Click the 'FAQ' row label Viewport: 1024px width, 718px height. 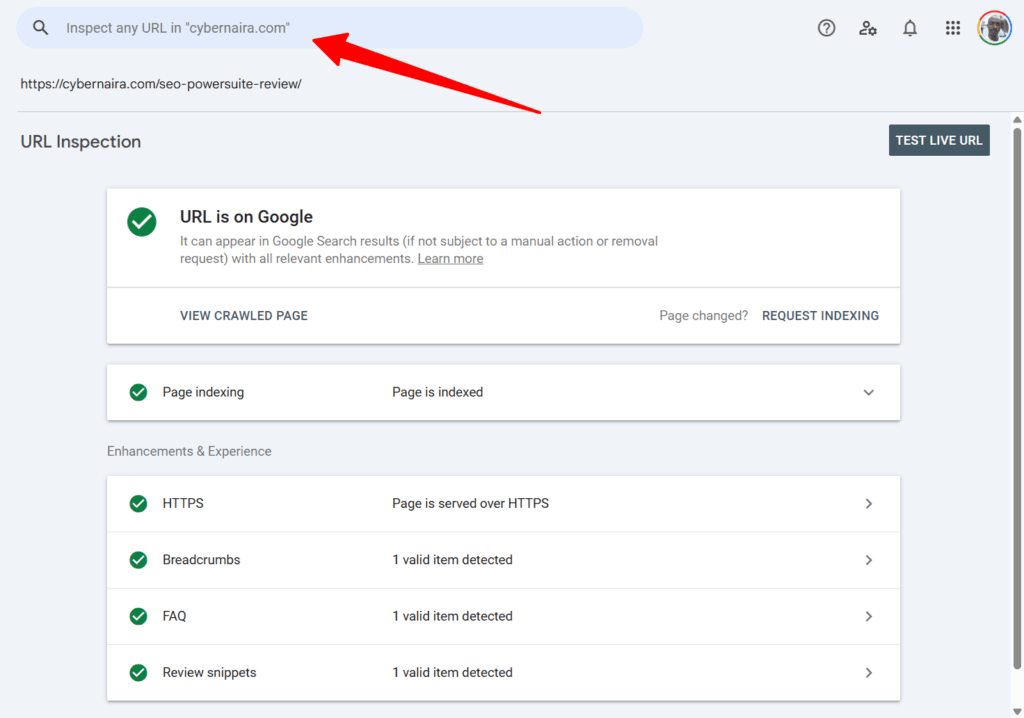tap(174, 616)
